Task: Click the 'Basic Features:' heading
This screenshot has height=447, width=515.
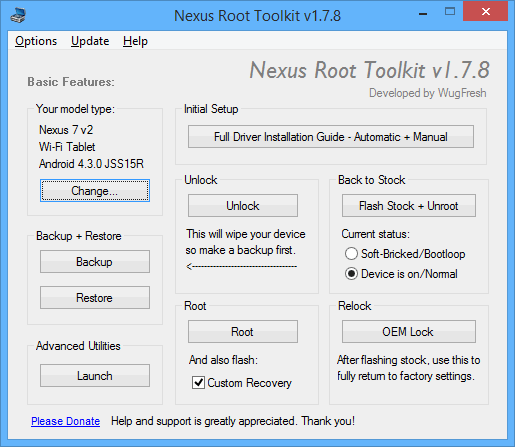Action: (x=71, y=82)
